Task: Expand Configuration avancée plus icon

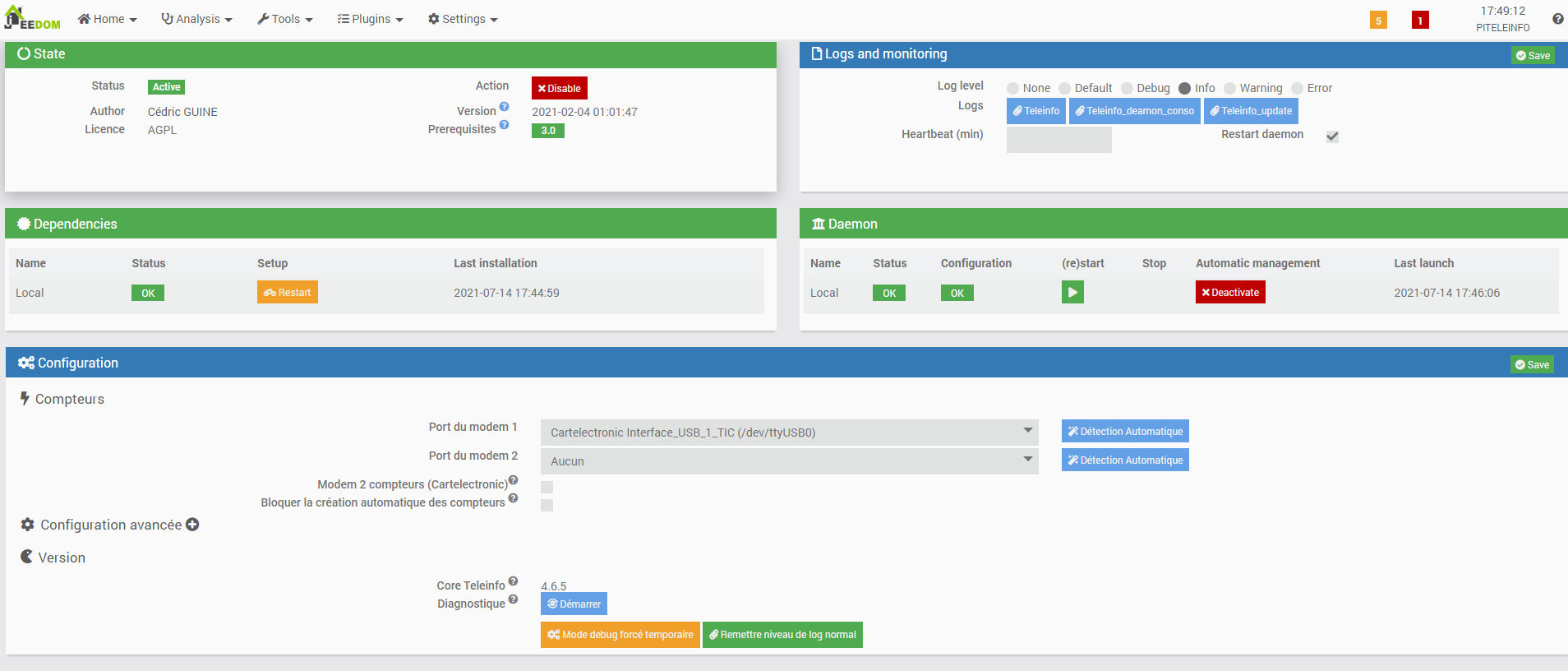Action: tap(192, 525)
